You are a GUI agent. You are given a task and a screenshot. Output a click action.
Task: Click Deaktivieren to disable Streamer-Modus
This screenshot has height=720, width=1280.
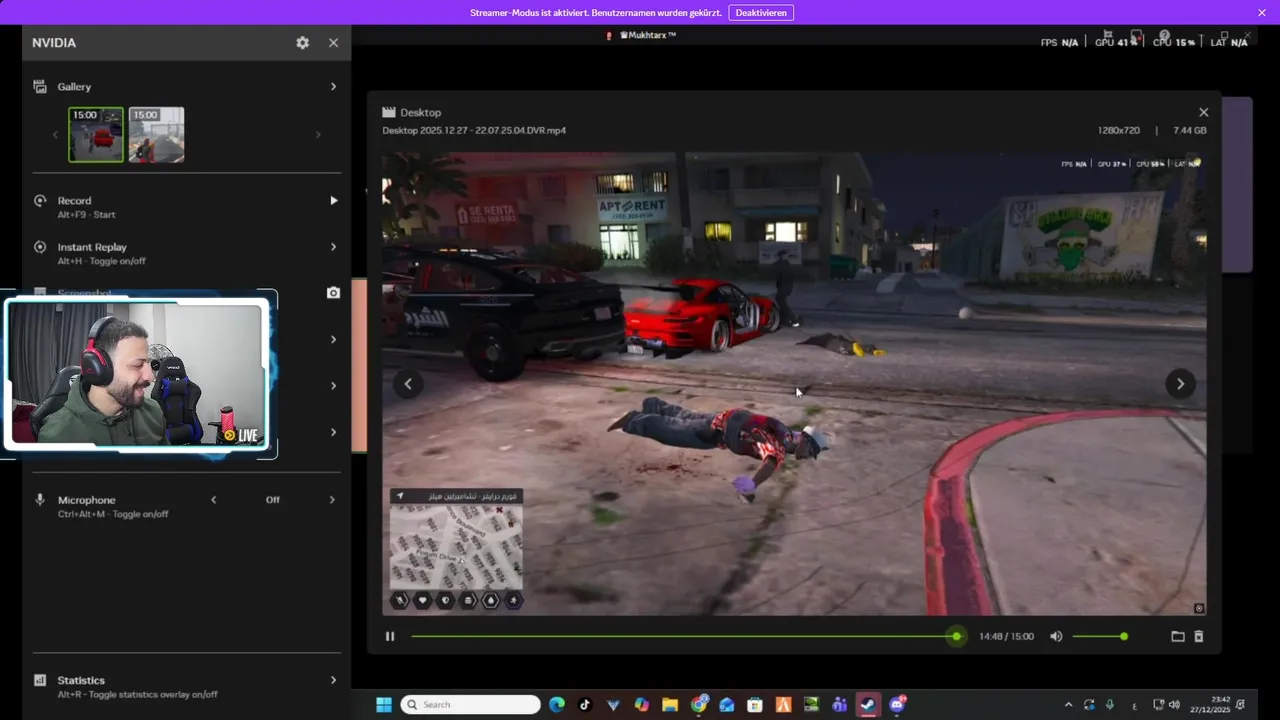click(761, 13)
